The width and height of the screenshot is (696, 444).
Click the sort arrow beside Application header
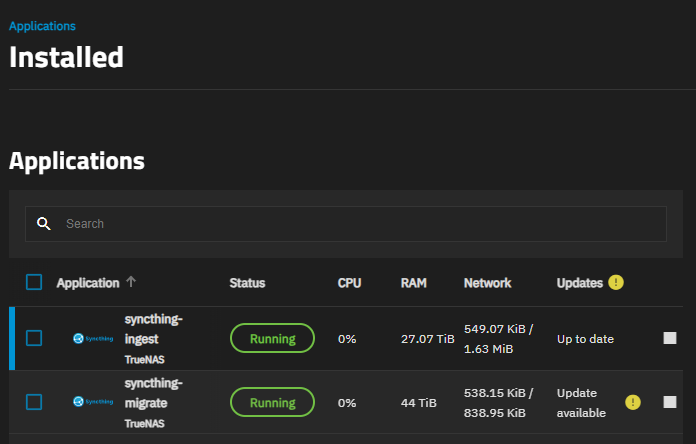point(131,283)
